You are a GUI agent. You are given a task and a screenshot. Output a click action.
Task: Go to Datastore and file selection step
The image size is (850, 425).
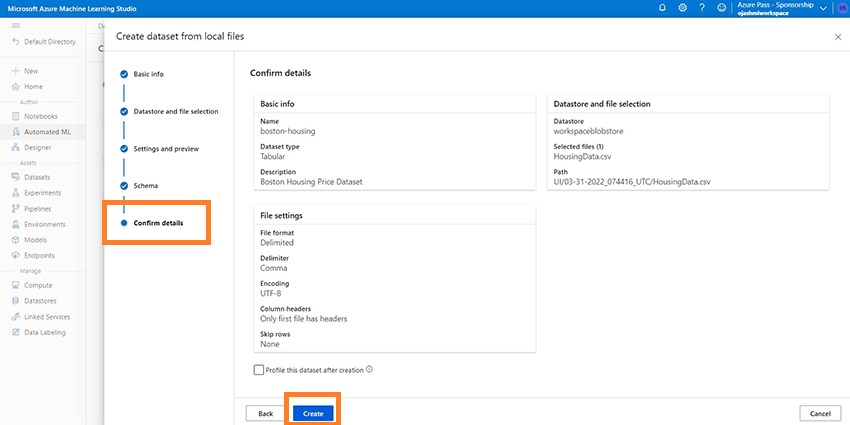(x=175, y=111)
